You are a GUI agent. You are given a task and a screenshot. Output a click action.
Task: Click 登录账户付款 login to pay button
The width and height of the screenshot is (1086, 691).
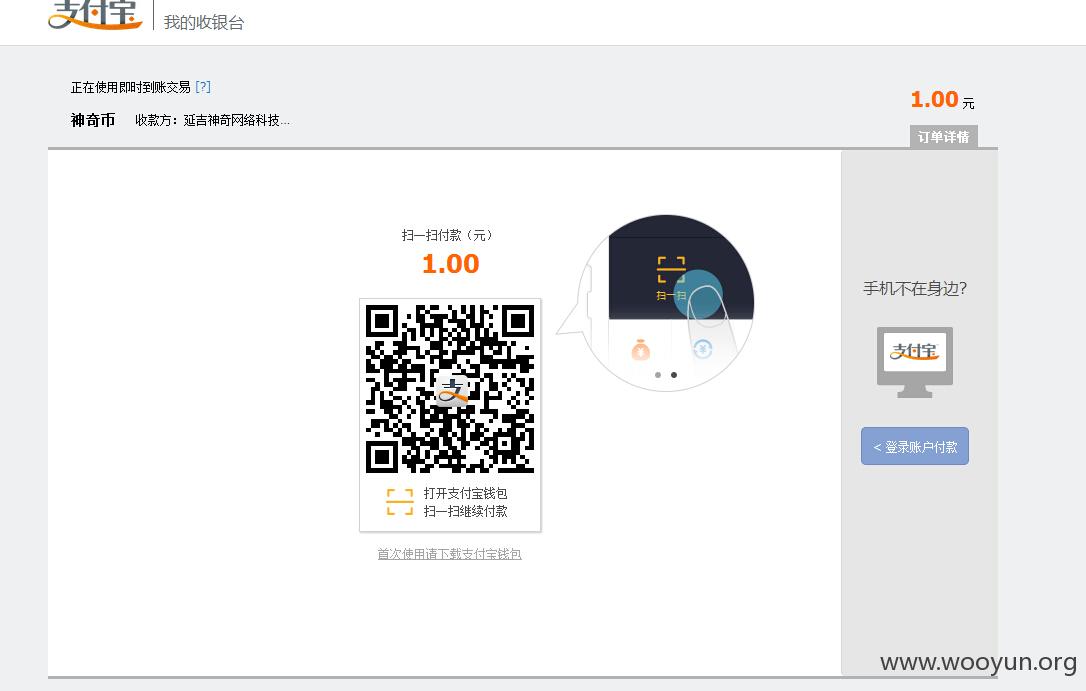(915, 447)
